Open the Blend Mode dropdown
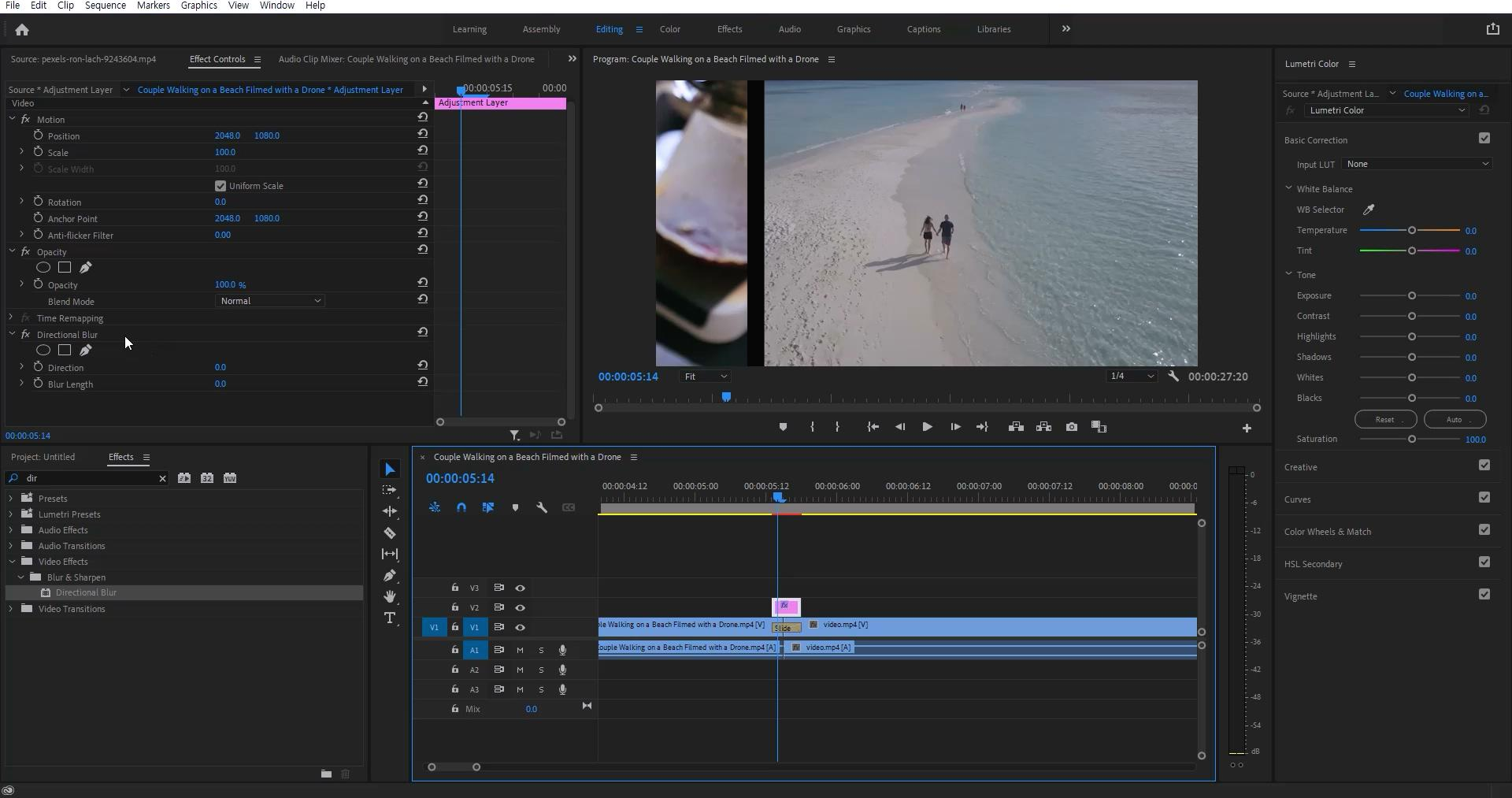This screenshot has width=1512, height=798. tap(270, 301)
